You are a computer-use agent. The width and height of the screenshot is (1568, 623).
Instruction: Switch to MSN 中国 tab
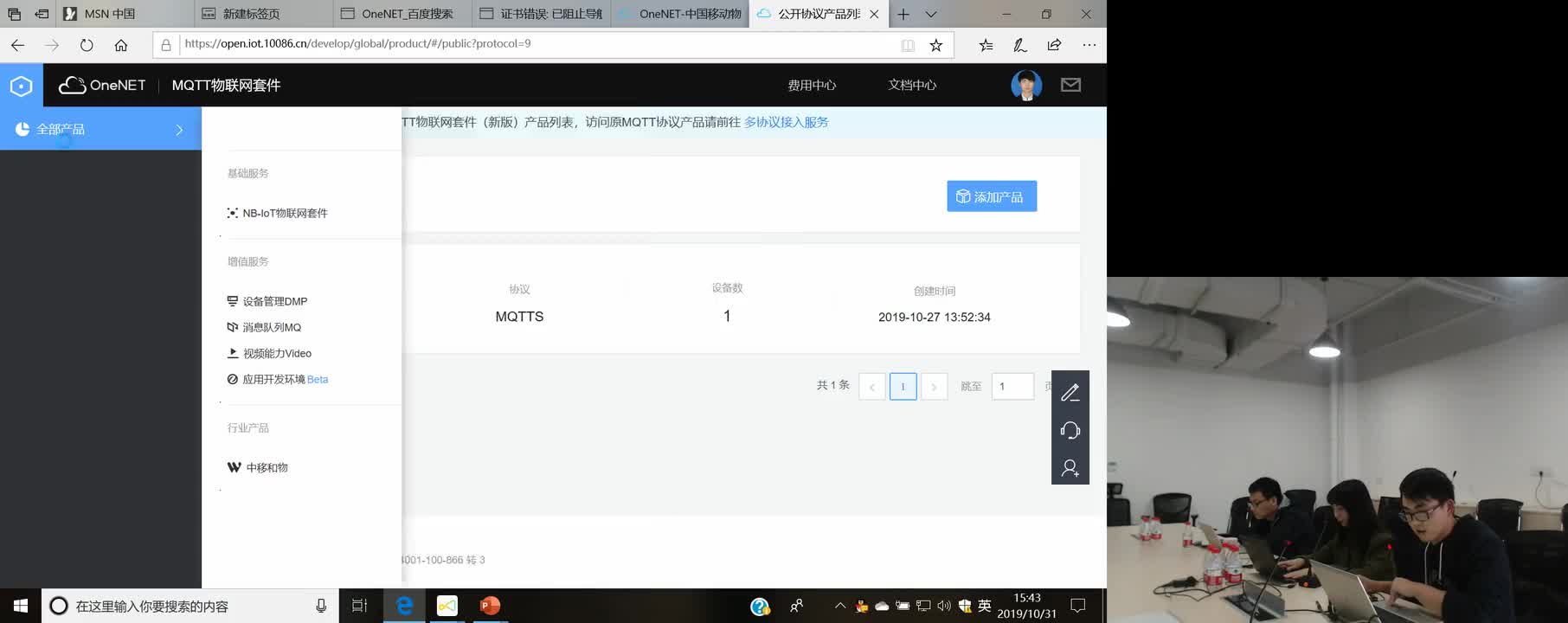125,14
